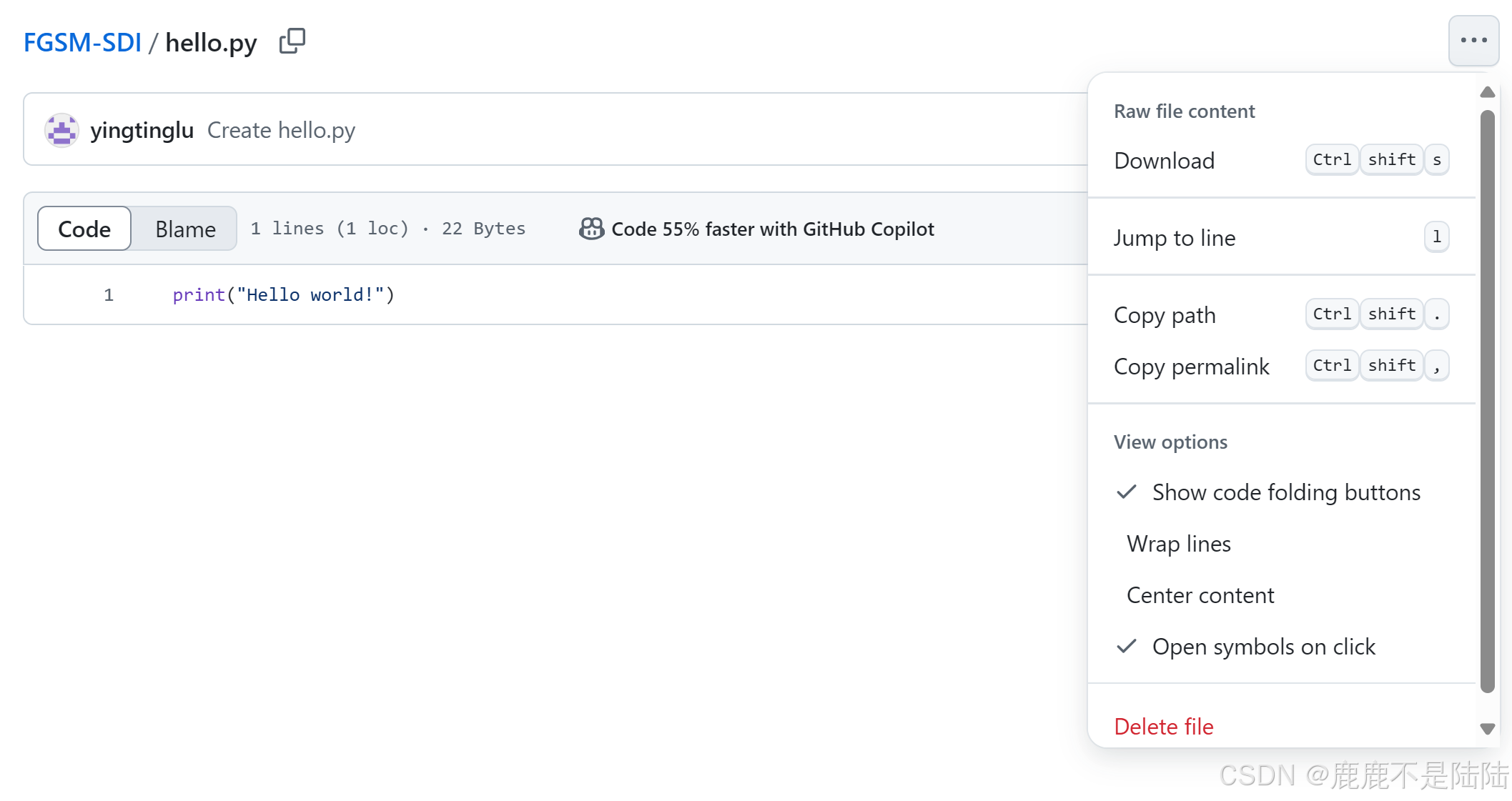Viewport: 1512px width, 801px height.
Task: Enable Center content view option
Action: (x=1200, y=595)
